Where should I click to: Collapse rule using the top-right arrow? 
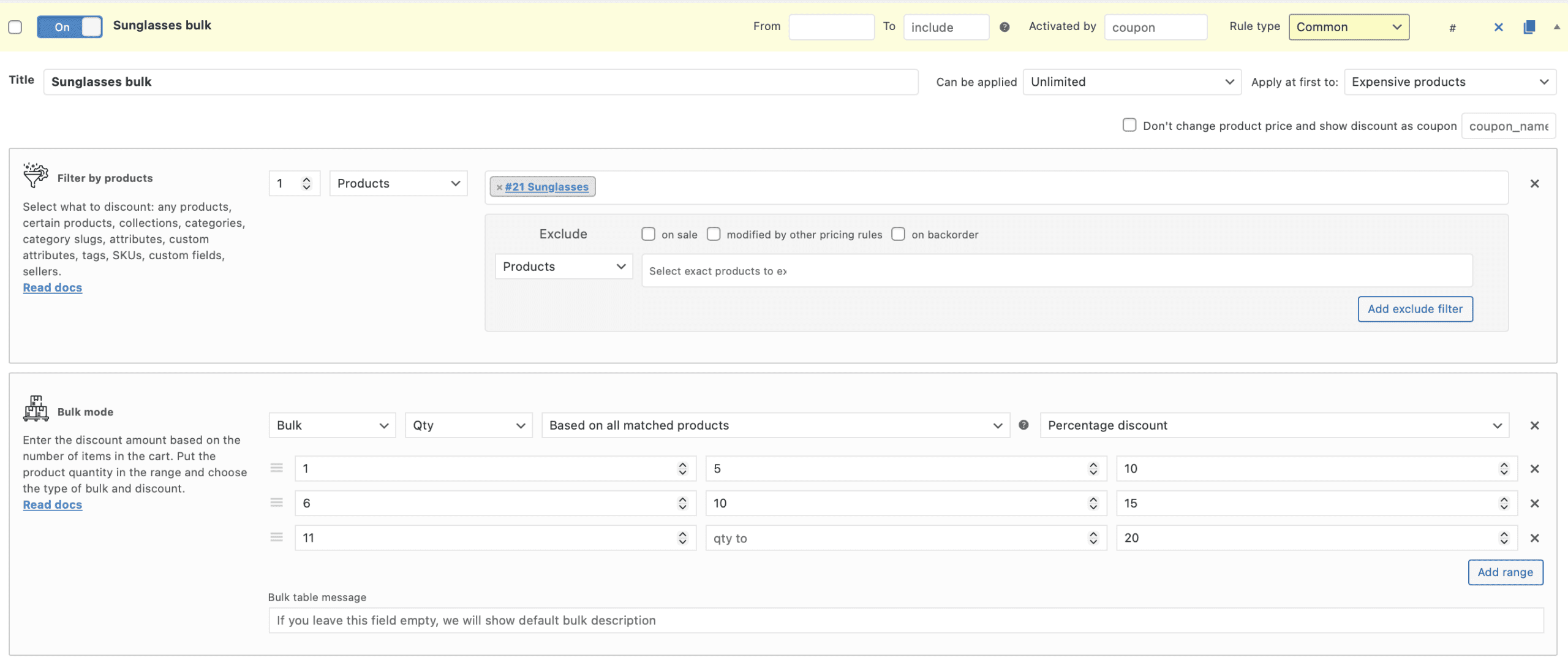coord(1556,27)
